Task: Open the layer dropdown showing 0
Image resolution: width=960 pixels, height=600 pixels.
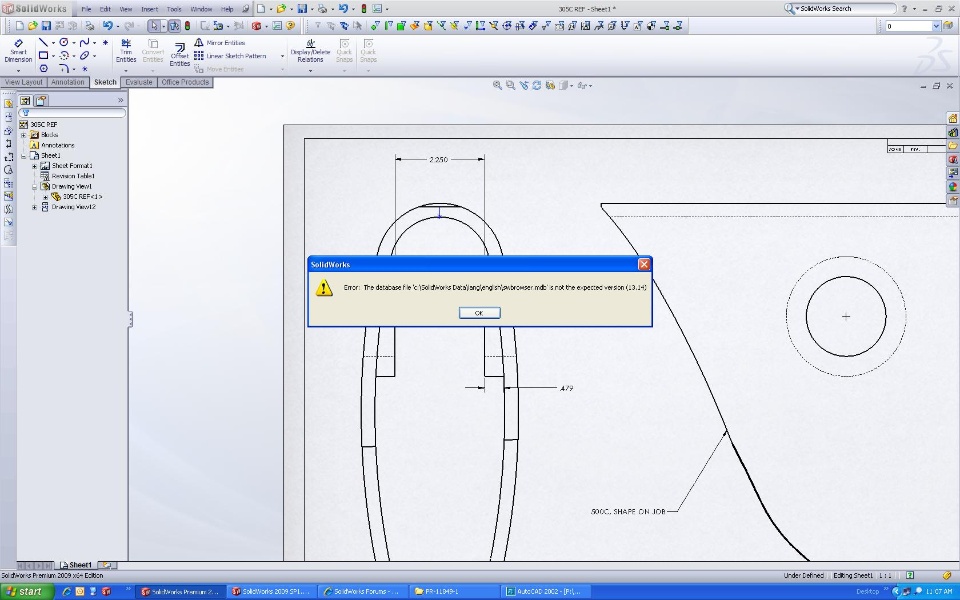Action: pos(936,26)
